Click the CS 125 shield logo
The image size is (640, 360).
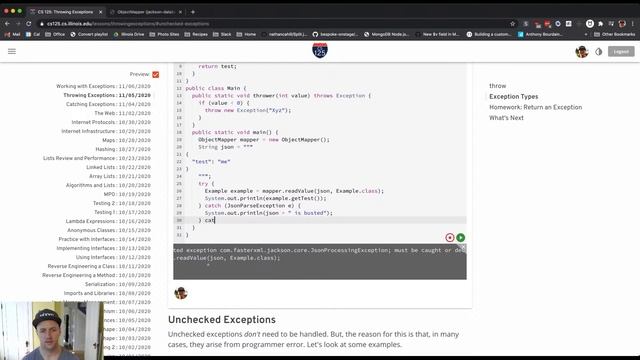[320, 51]
